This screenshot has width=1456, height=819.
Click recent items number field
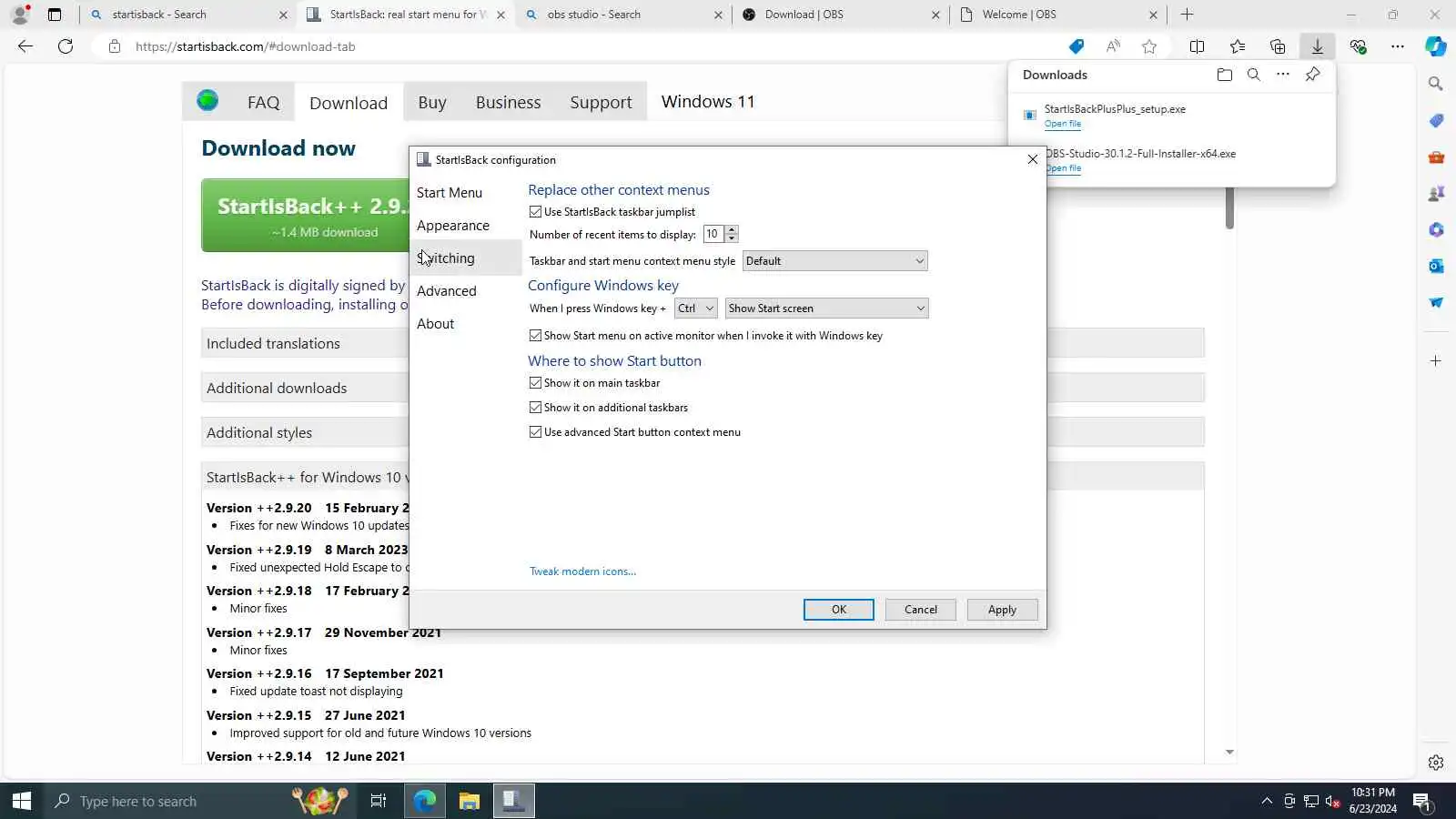point(713,235)
